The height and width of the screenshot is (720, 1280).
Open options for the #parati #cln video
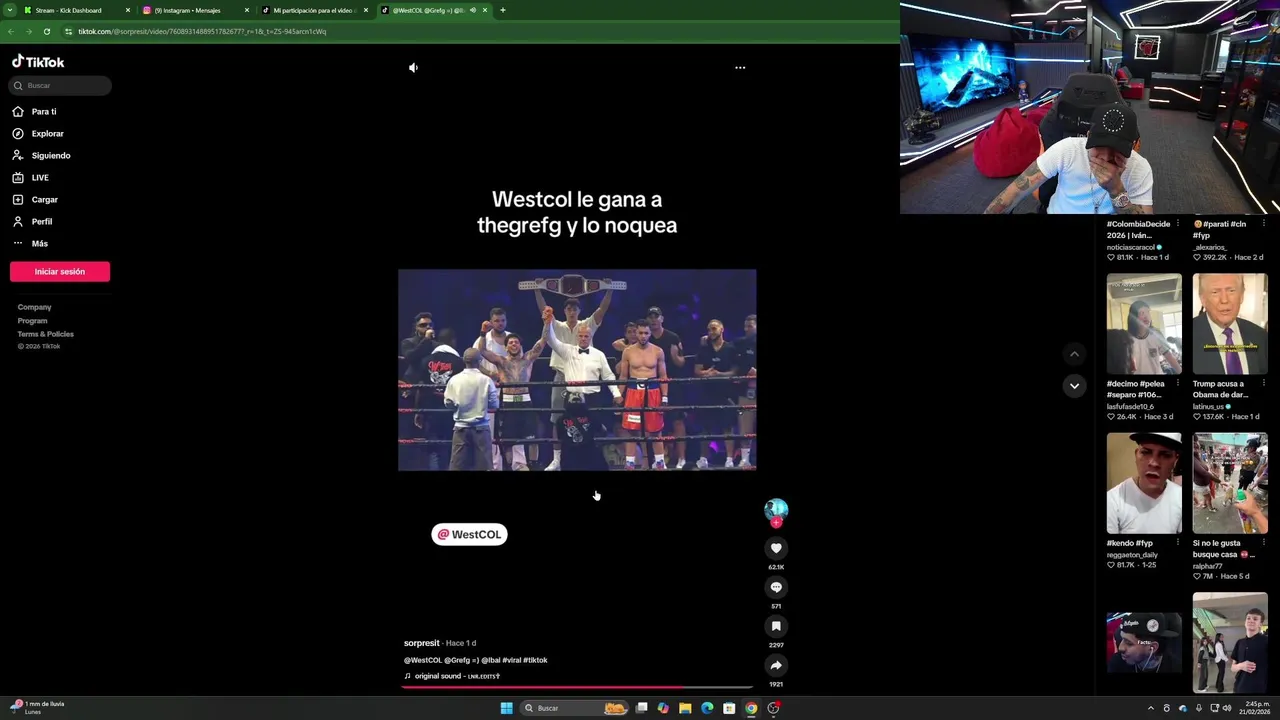(x=1263, y=224)
